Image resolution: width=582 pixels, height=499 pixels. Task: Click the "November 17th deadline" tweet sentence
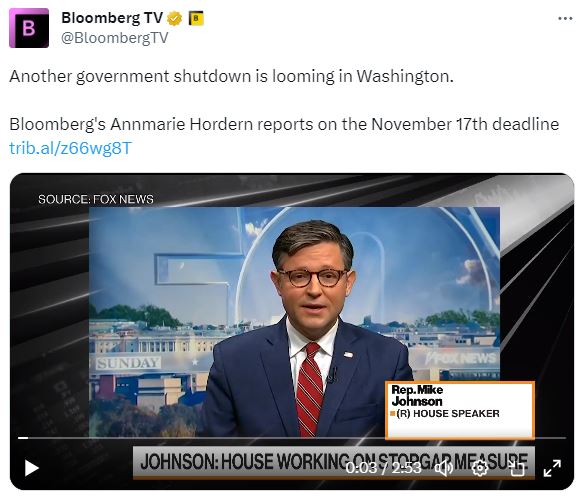(284, 124)
